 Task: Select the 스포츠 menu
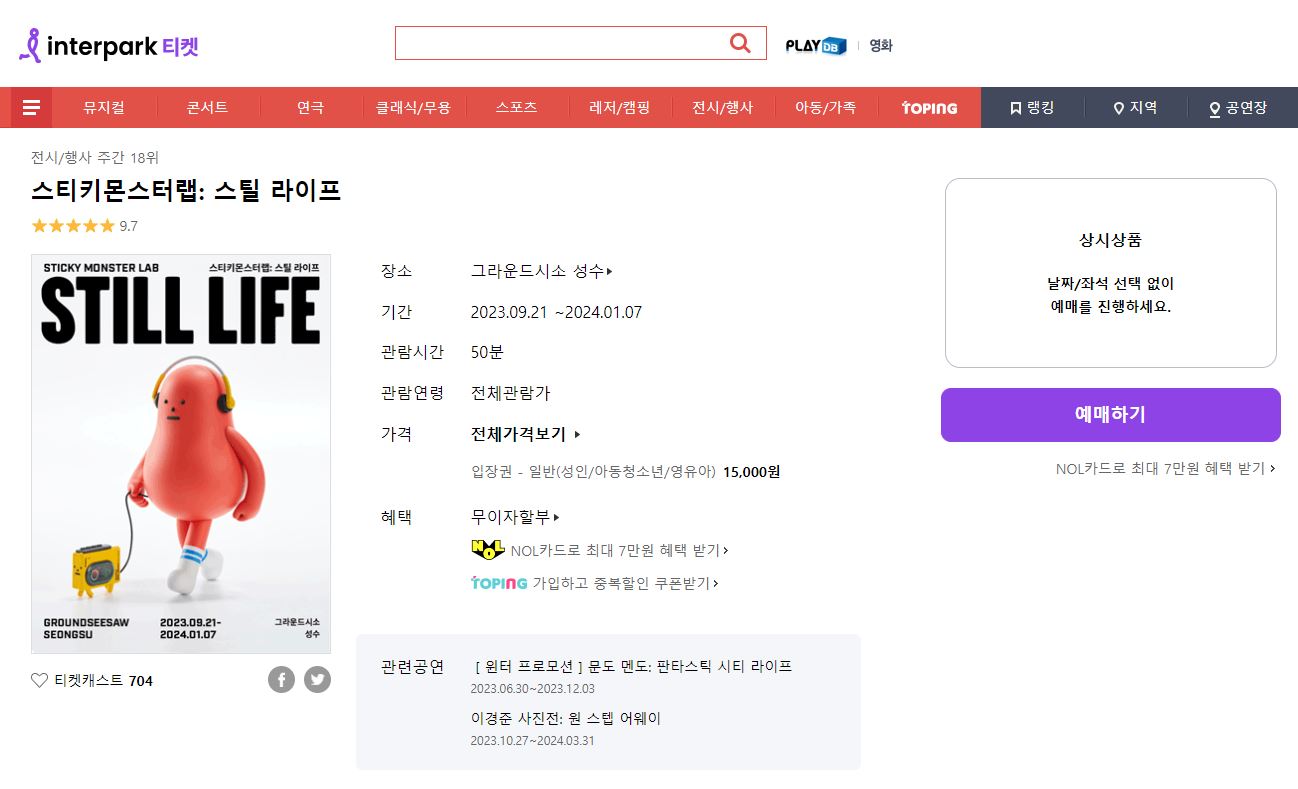[516, 108]
